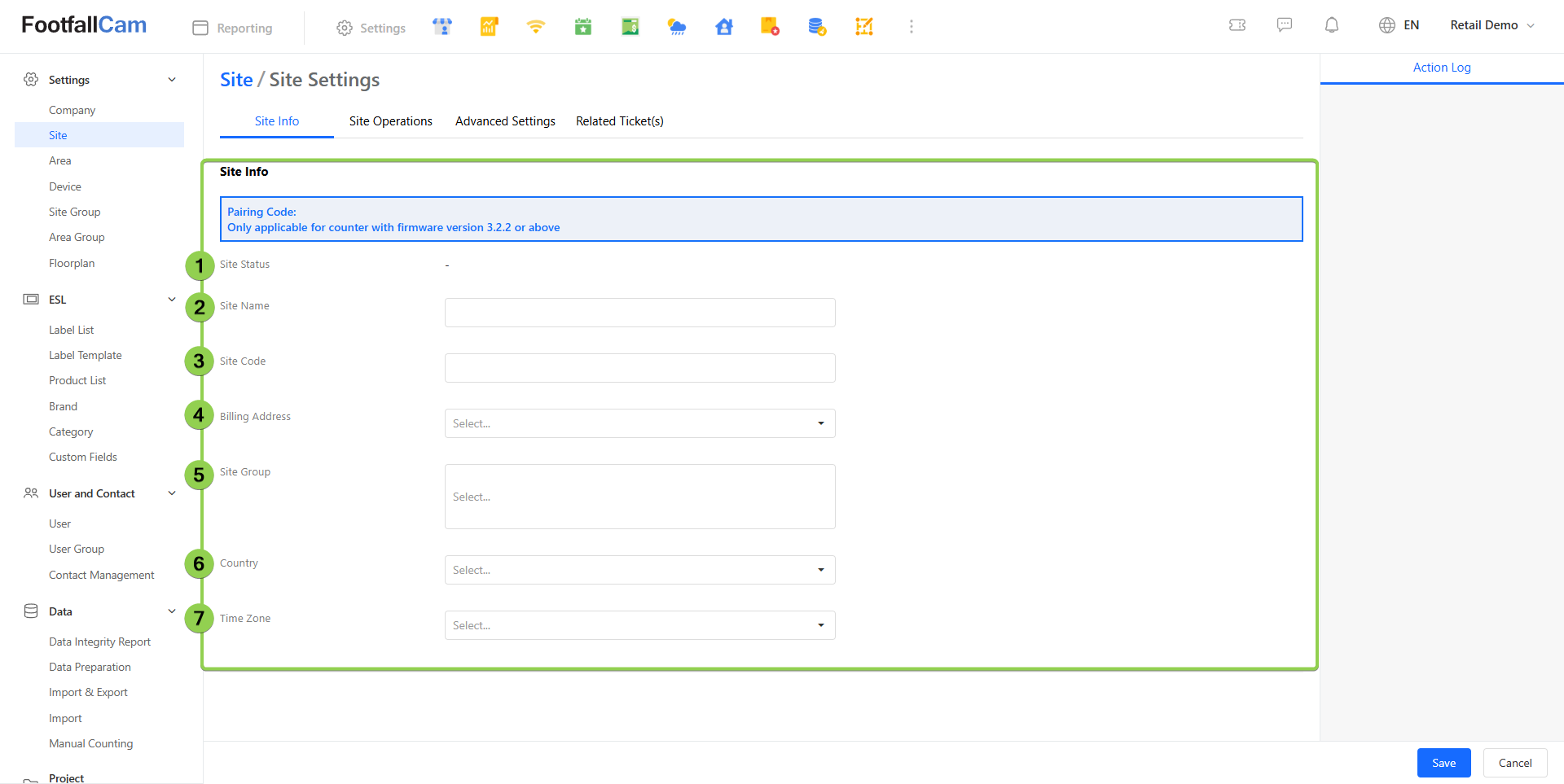Image resolution: width=1564 pixels, height=784 pixels.
Task: Click the ticket icon in header
Action: click(x=1237, y=25)
